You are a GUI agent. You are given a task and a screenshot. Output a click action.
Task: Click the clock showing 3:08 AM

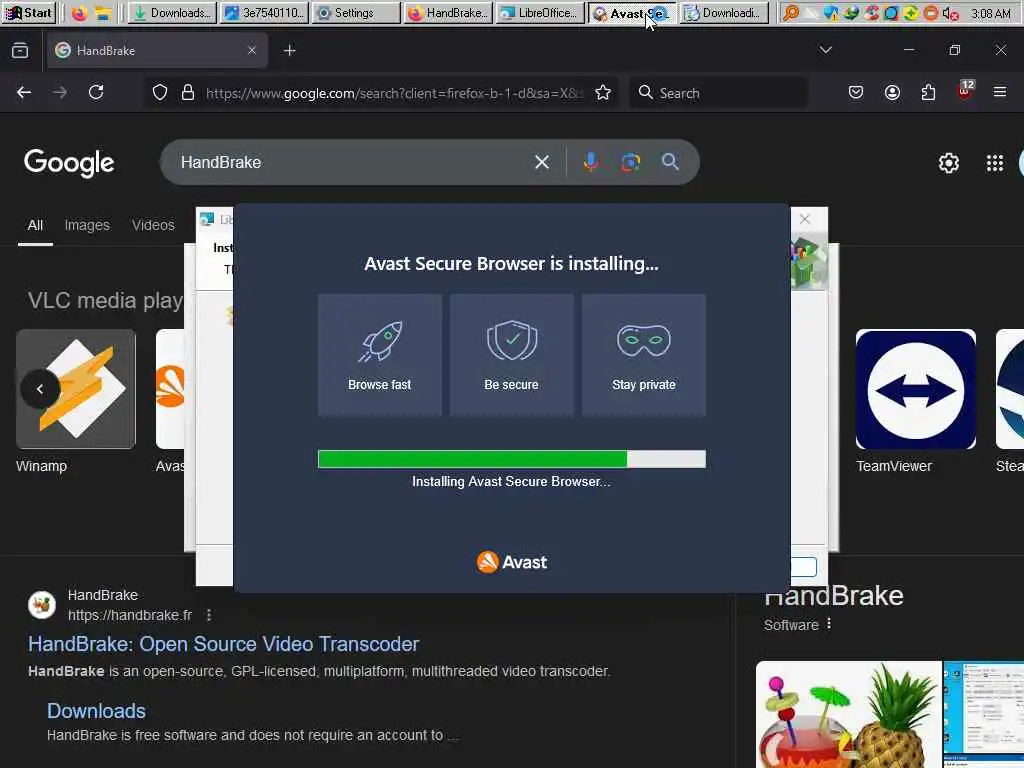point(989,13)
